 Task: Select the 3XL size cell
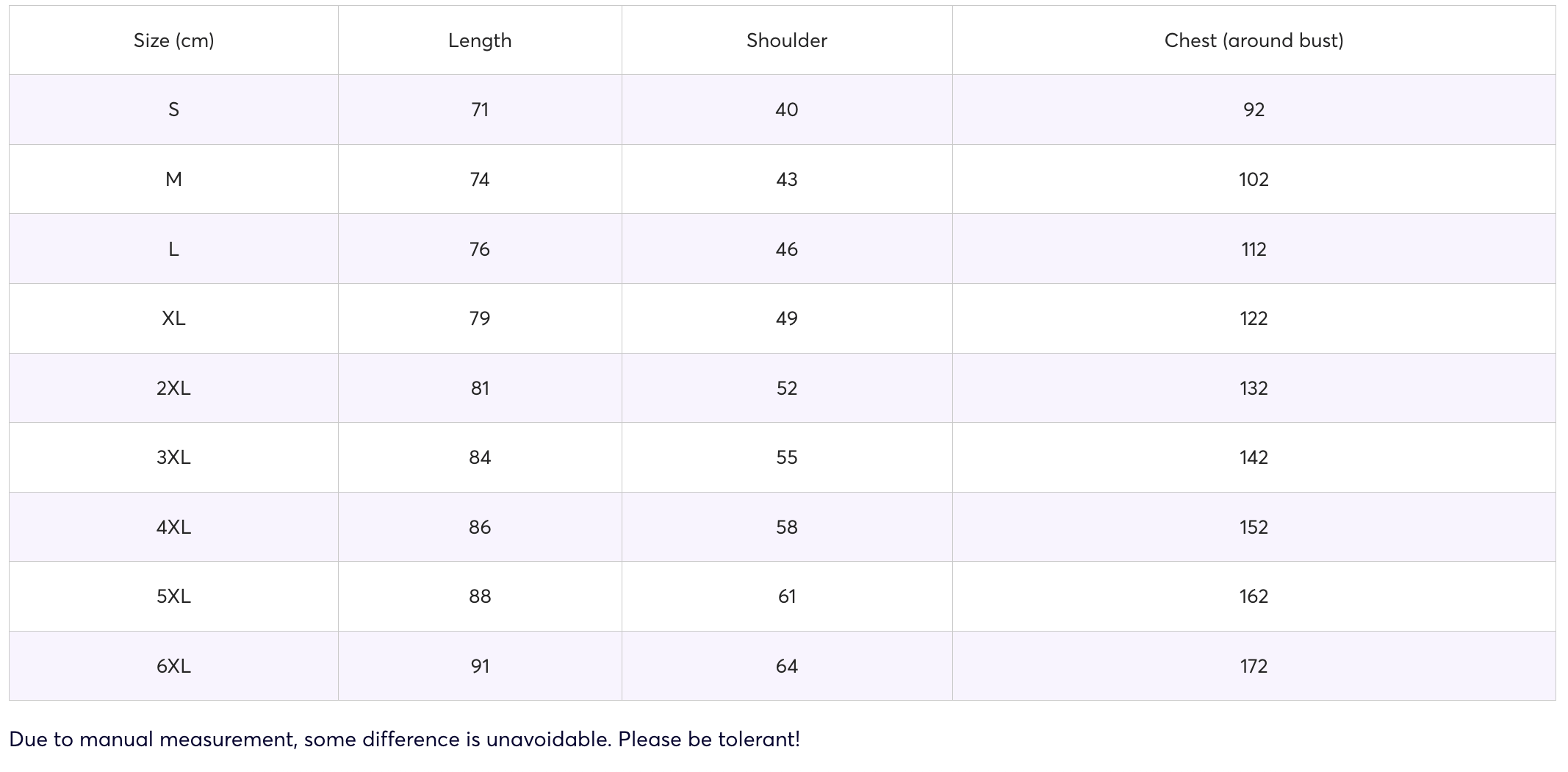pyautogui.click(x=173, y=457)
